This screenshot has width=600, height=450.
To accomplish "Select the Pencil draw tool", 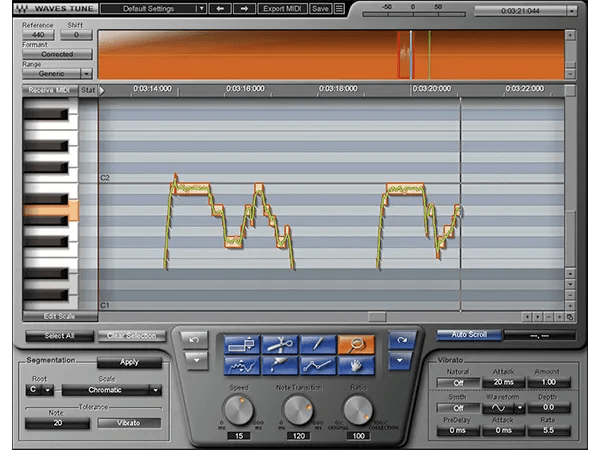I will click(x=318, y=344).
